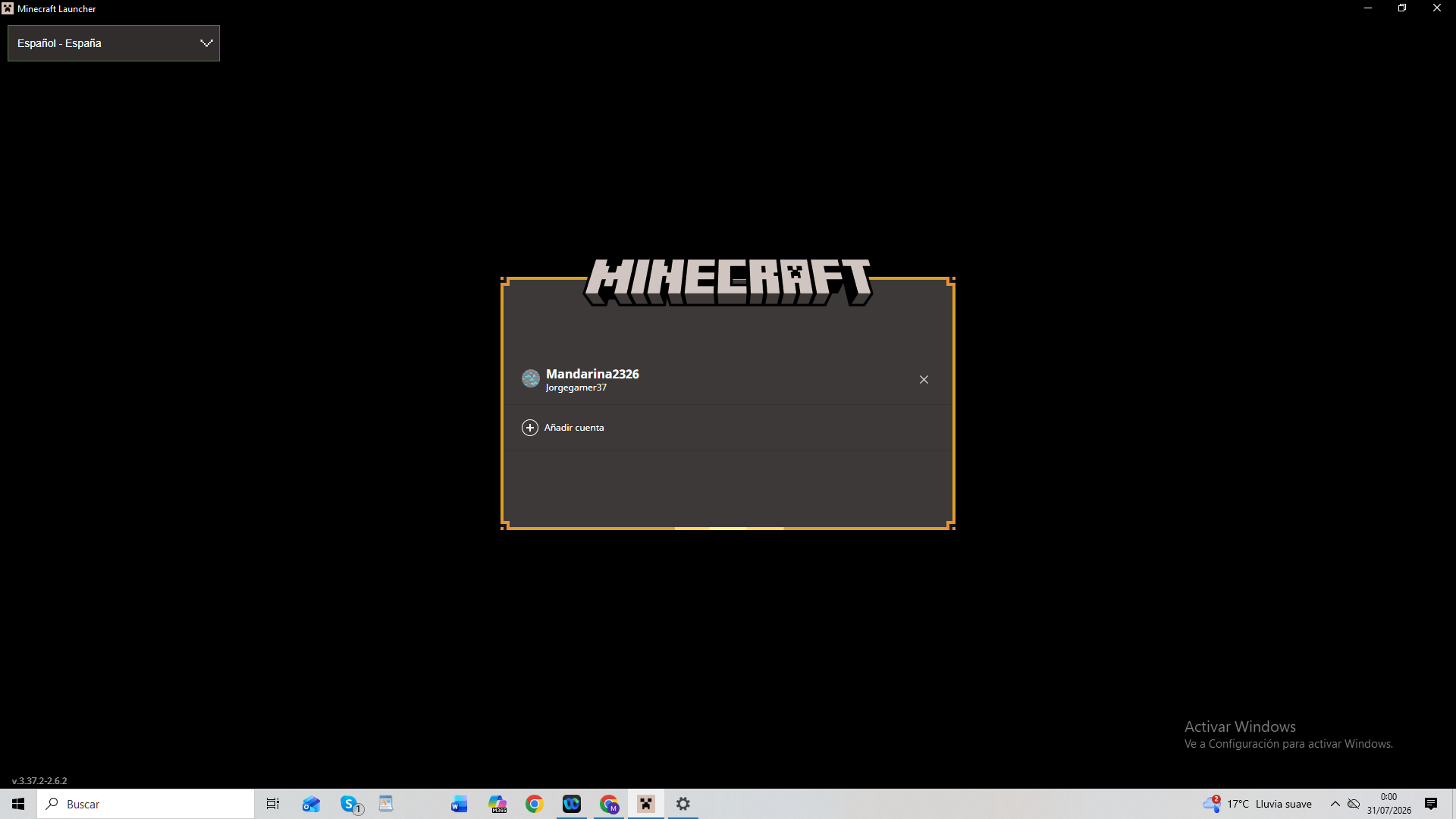Open the Chrome window with M profile
Viewport: 1456px width, 819px height.
tap(609, 804)
